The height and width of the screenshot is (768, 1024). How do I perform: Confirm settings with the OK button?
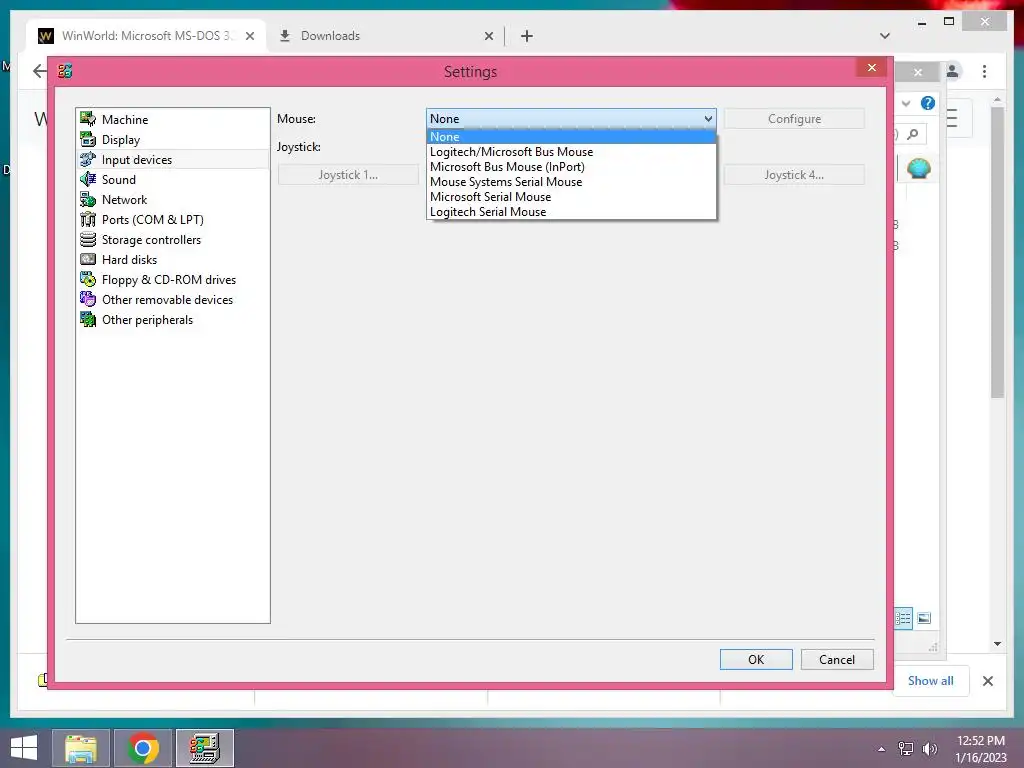click(x=756, y=660)
